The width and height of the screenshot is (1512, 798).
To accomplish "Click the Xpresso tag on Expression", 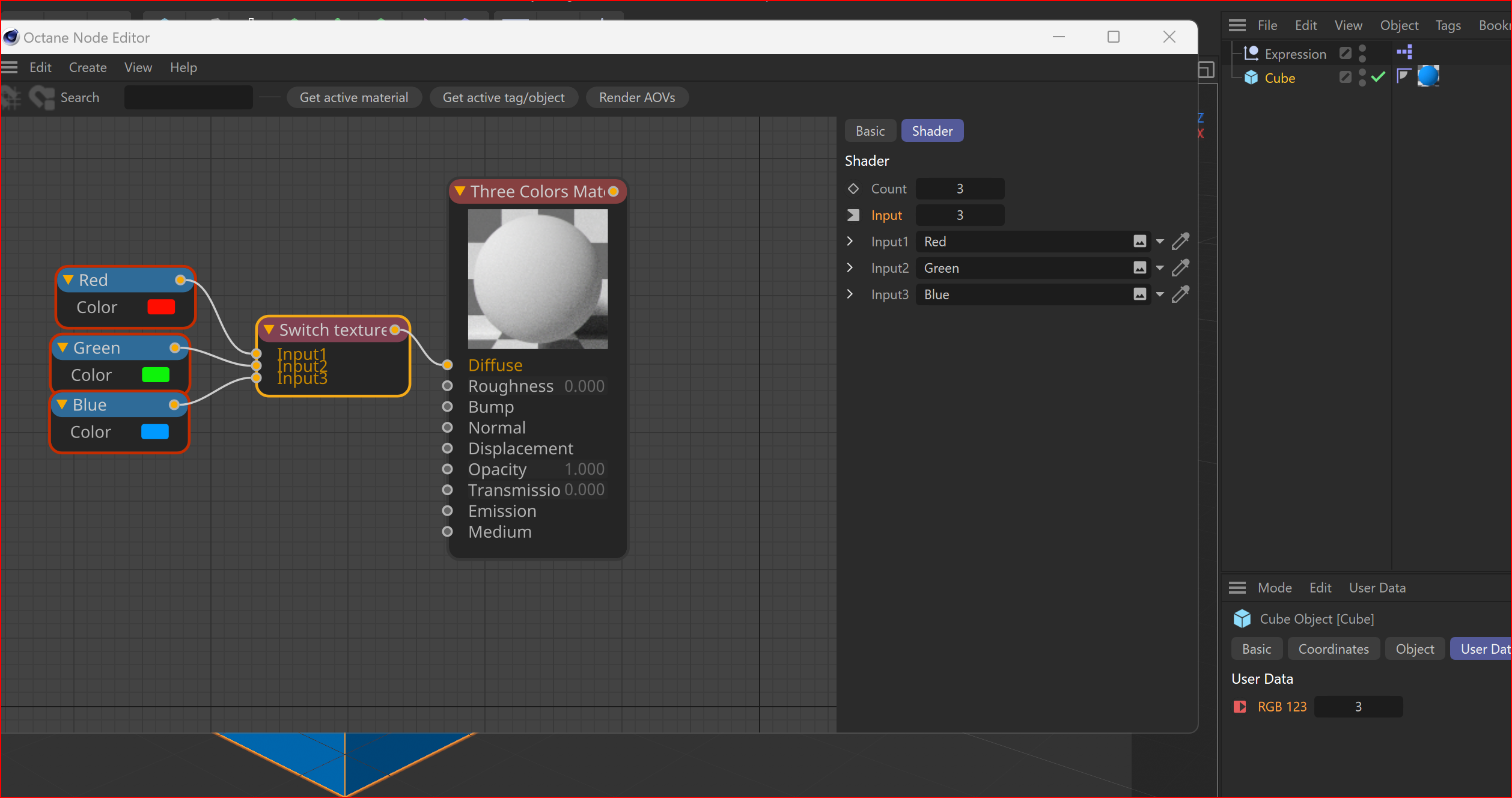I will [1404, 52].
